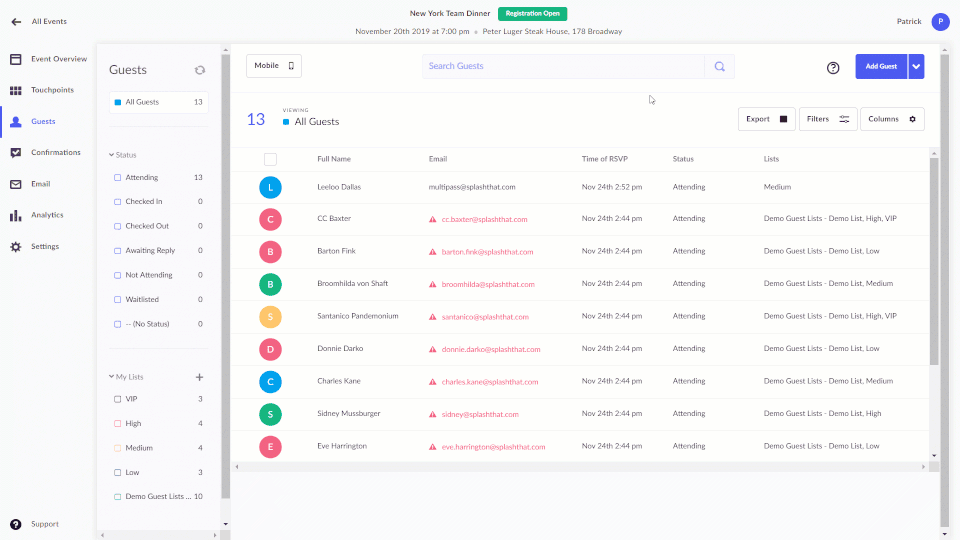Check the VIP list checkbox

coord(118,399)
